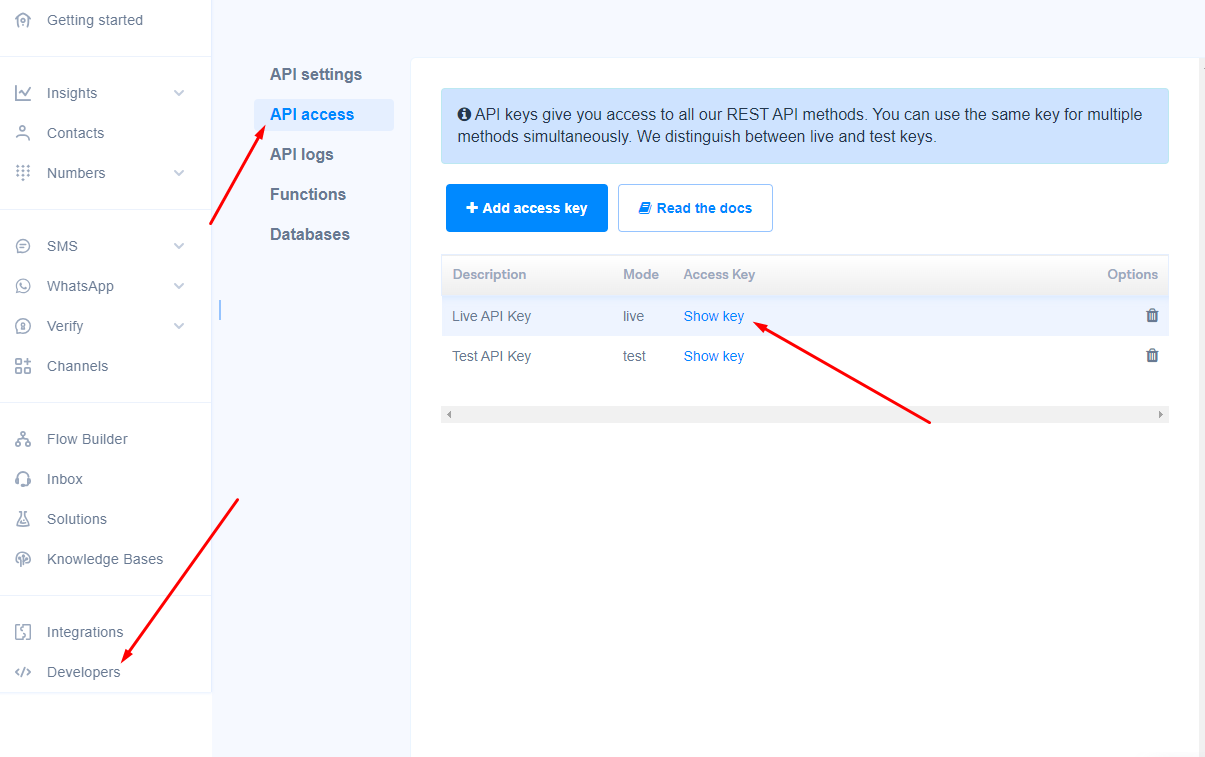Click the Inbox headset icon

tap(23, 479)
